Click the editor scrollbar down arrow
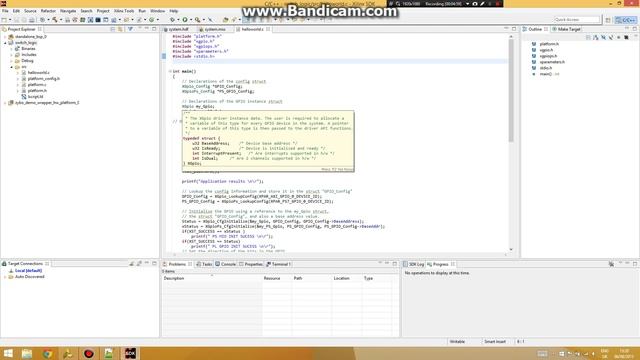 coord(511,249)
